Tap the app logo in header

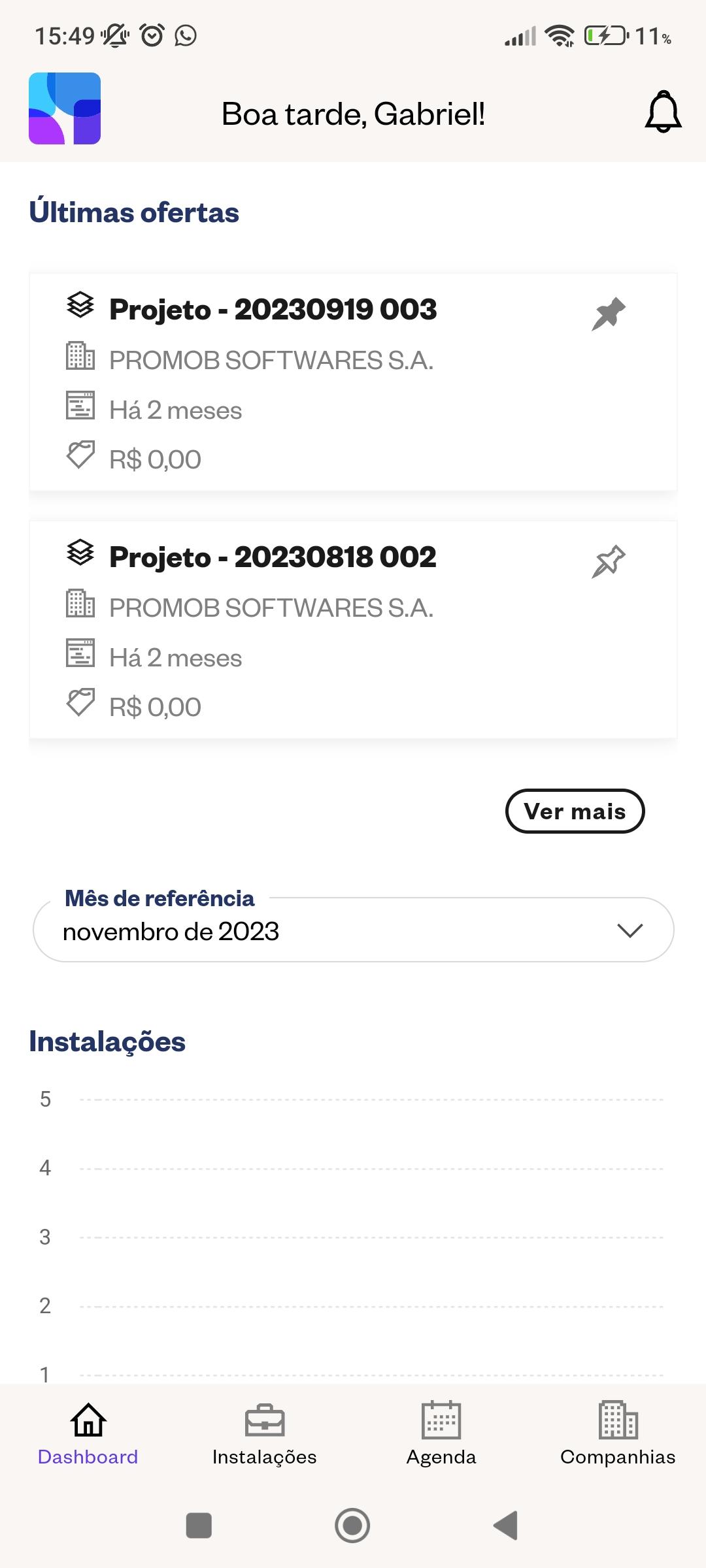[65, 108]
